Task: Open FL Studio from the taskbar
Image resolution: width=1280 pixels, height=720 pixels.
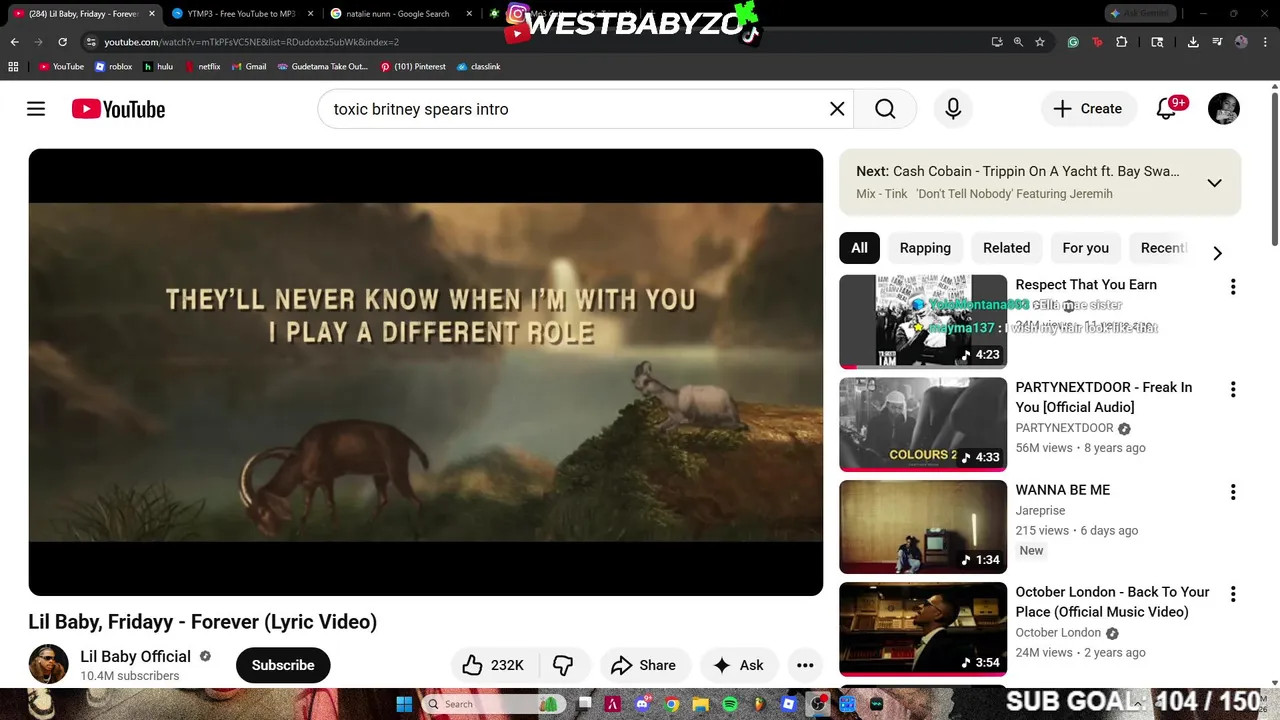Action: point(759,704)
